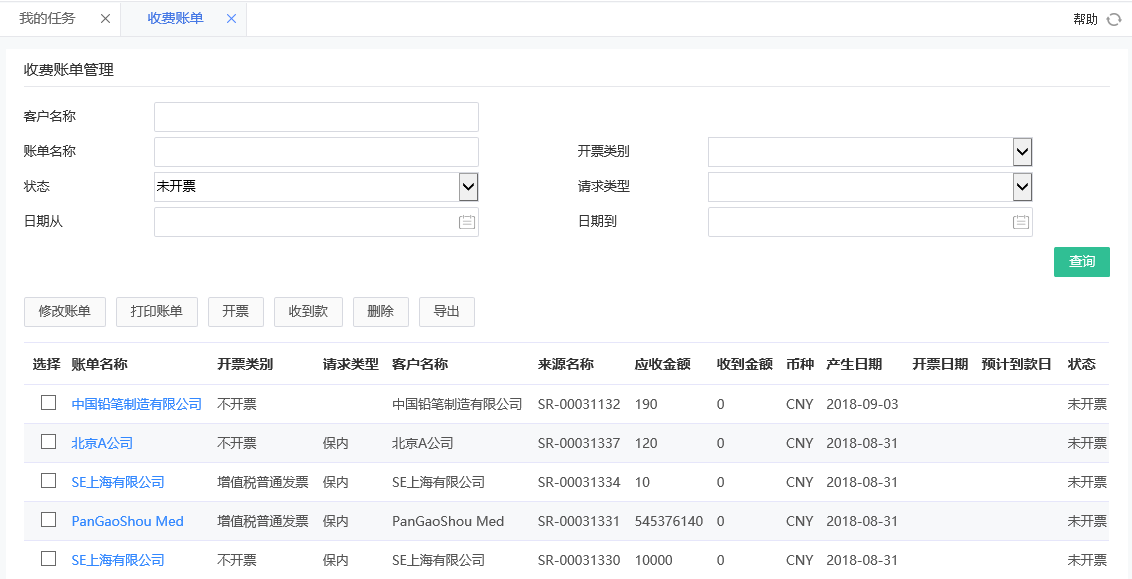Viewport: 1132px width, 579px height.
Task: Export the bill list via 导出
Action: click(x=446, y=311)
